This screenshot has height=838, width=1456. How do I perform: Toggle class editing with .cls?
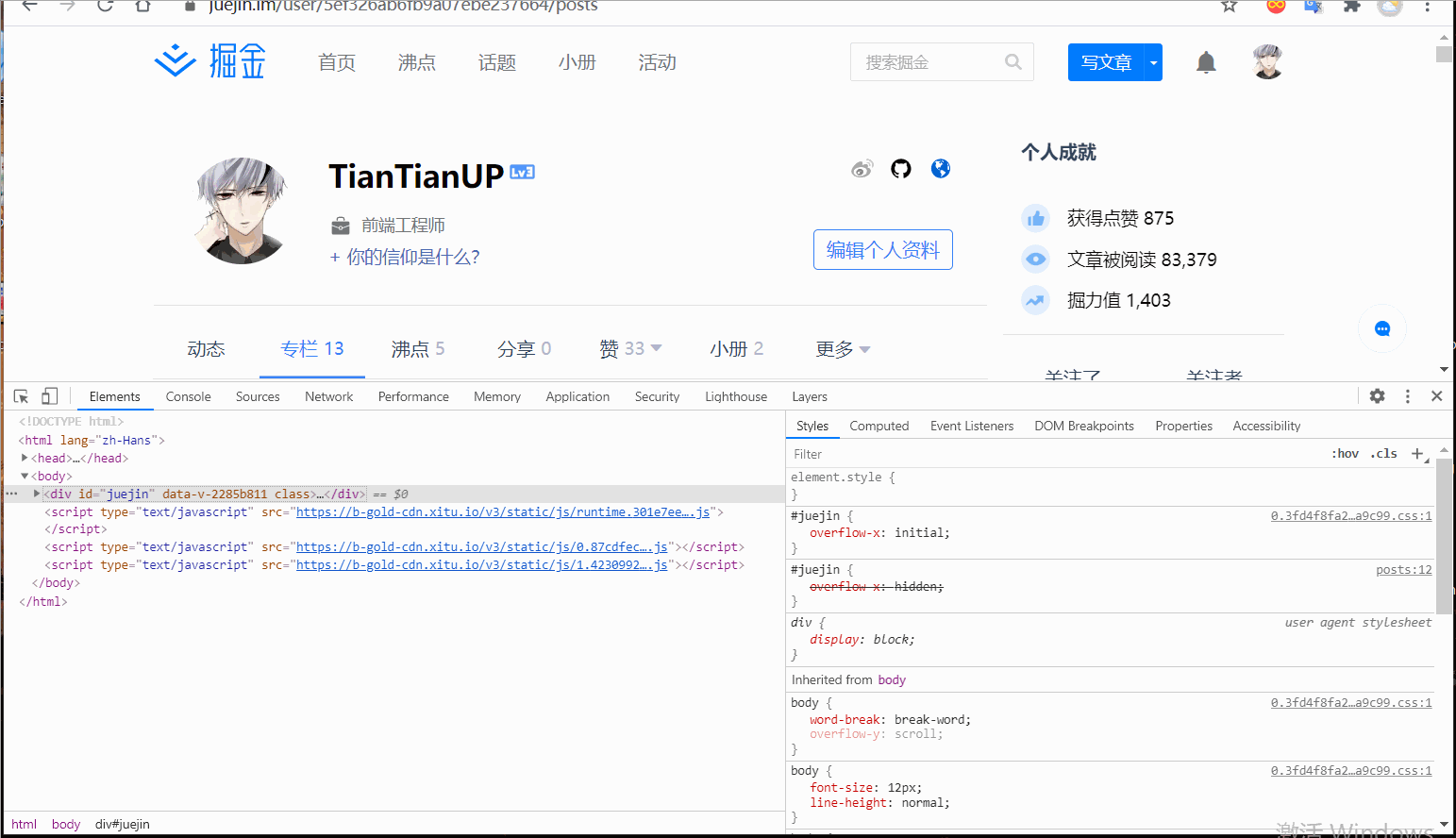(1383, 453)
